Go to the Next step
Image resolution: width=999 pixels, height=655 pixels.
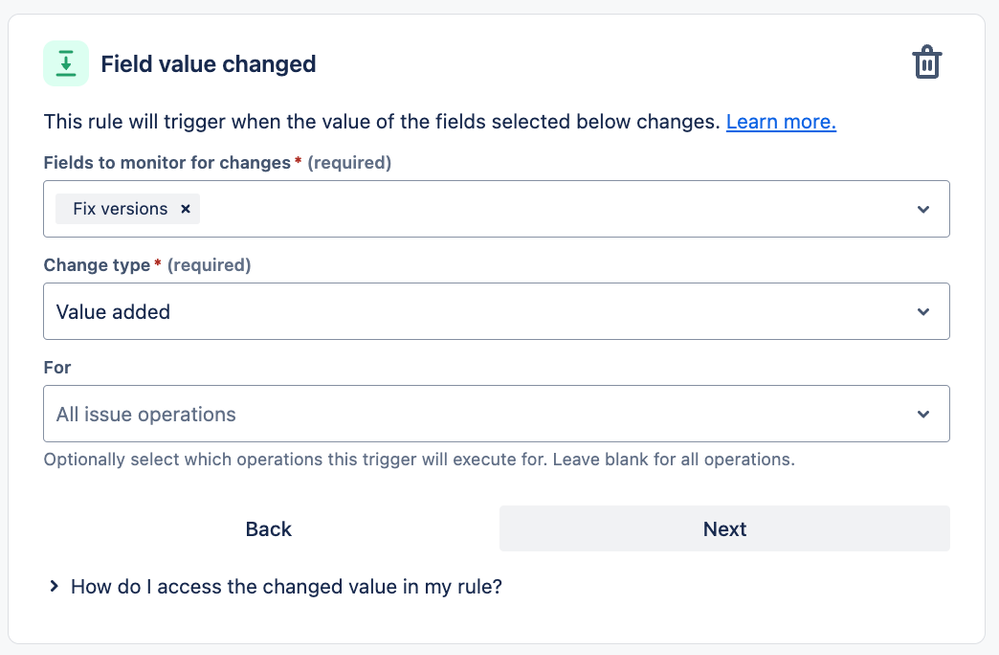pos(724,529)
